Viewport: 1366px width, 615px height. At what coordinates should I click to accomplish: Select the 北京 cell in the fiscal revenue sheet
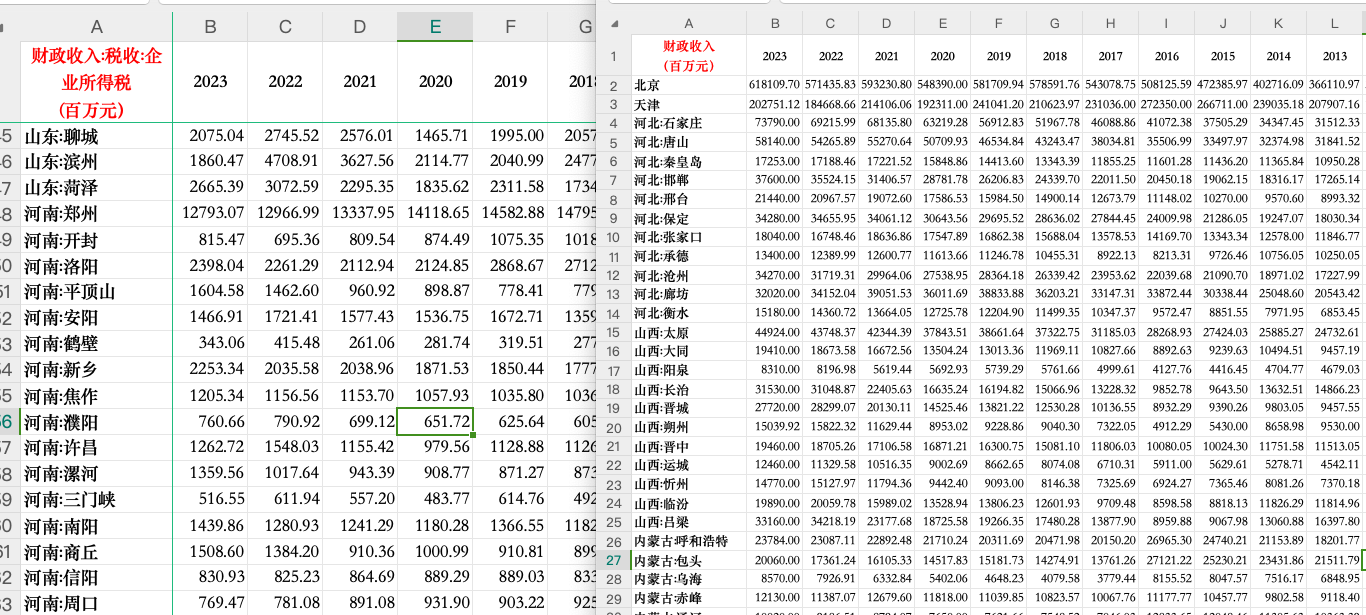click(x=688, y=86)
